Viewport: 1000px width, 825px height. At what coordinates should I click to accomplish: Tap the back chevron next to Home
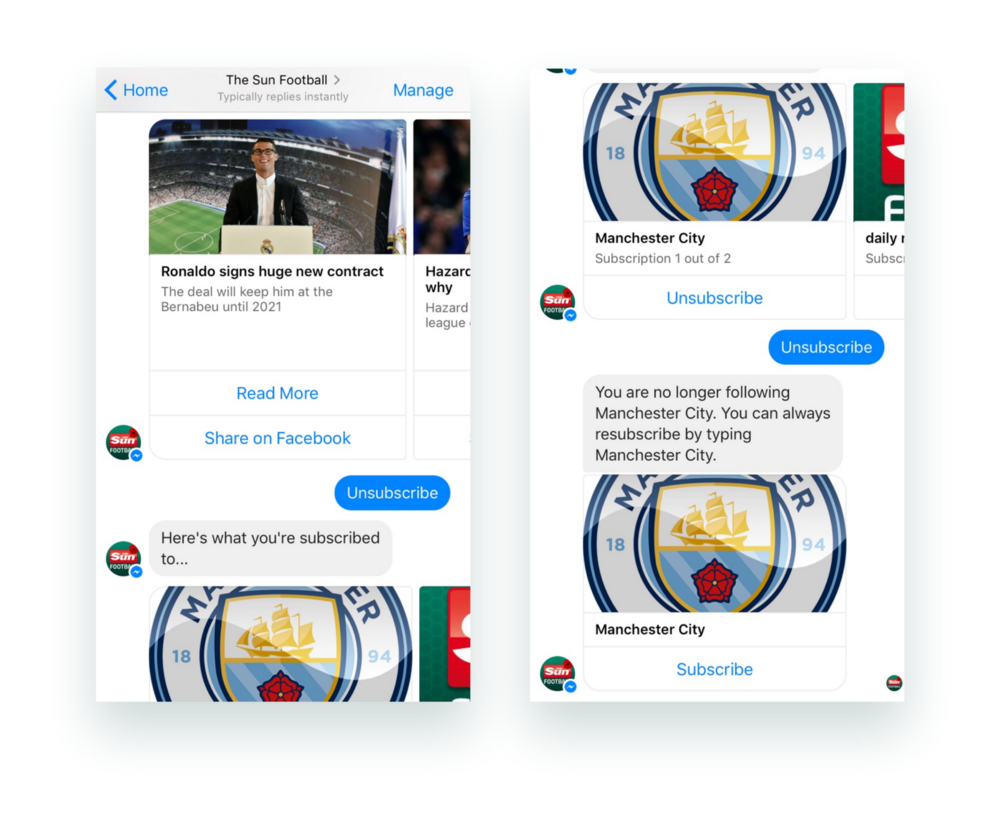point(111,90)
